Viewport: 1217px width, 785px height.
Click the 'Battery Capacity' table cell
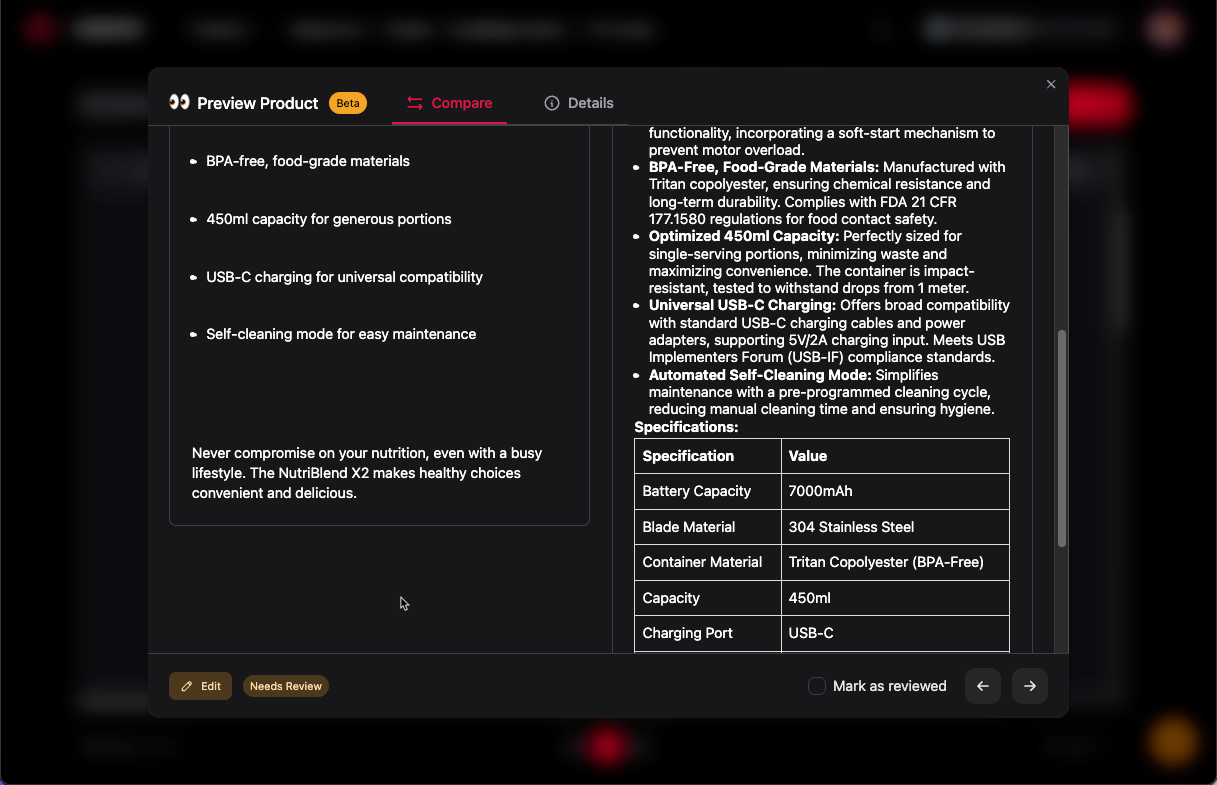pos(708,491)
